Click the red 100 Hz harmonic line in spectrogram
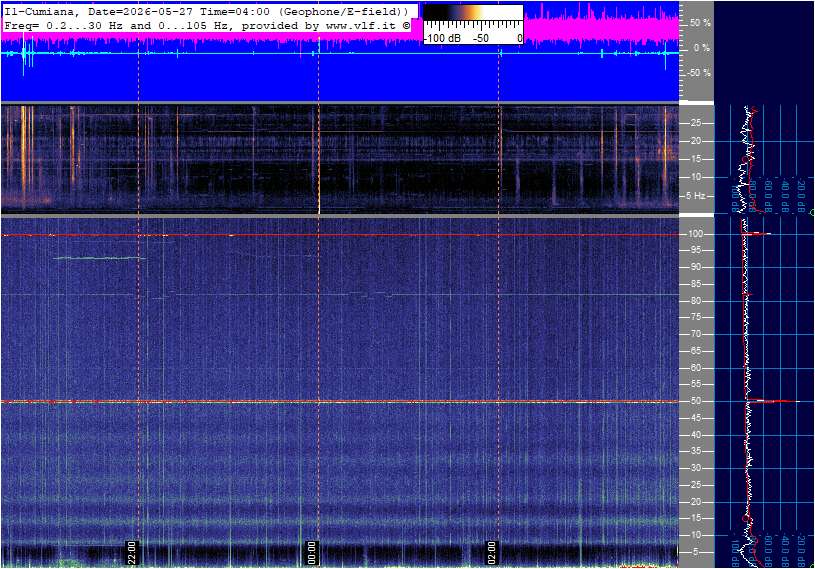Viewport: 815px width, 569px height. click(x=340, y=235)
